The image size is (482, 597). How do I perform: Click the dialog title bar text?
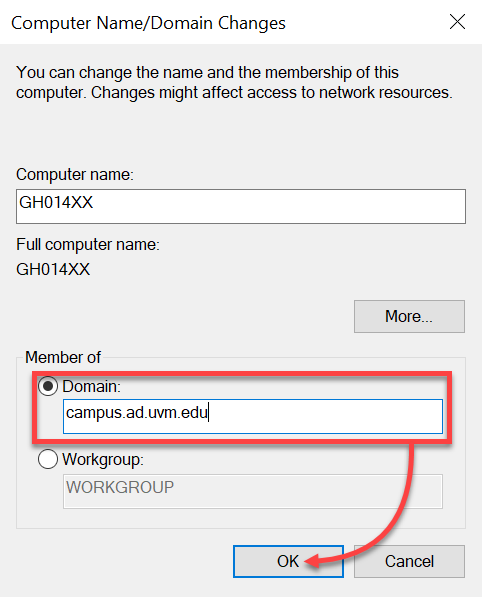148,23
